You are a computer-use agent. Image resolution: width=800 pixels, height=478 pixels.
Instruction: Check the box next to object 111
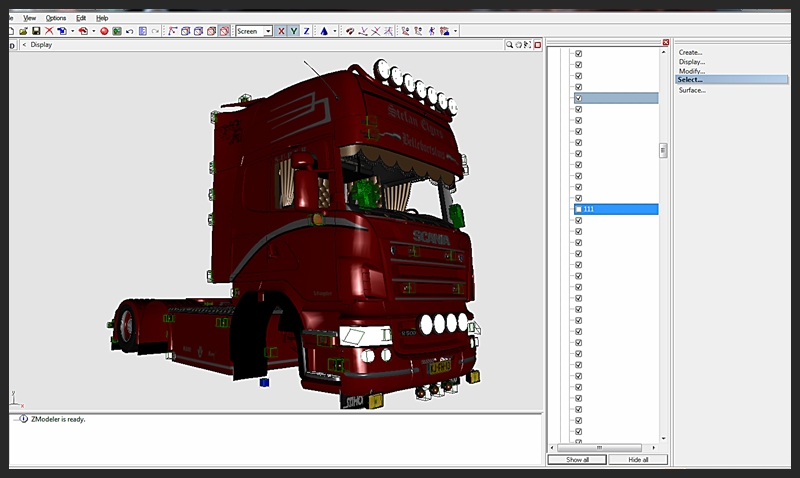579,209
